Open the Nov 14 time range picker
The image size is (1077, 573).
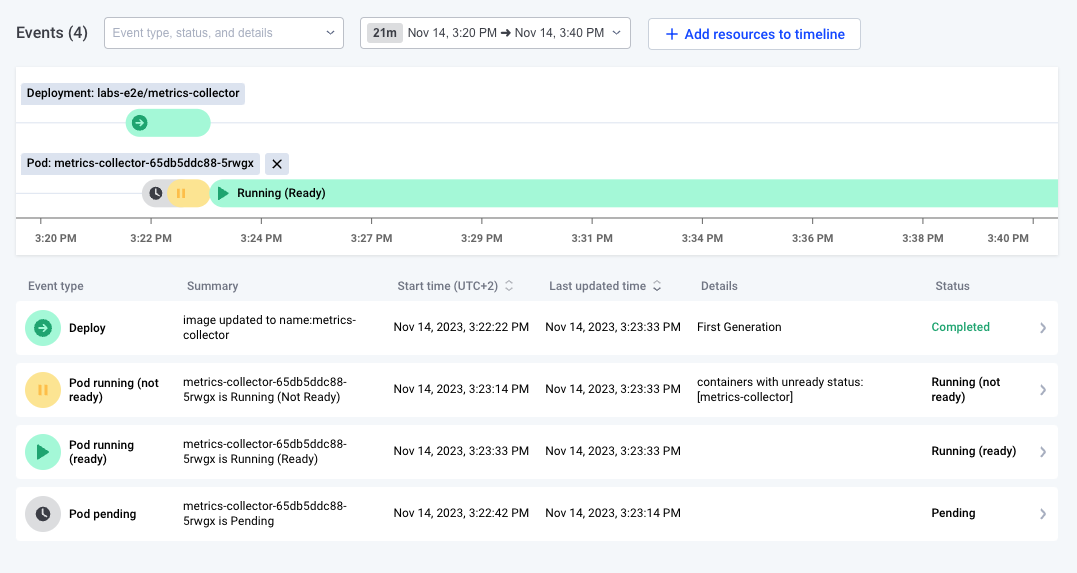pos(495,33)
